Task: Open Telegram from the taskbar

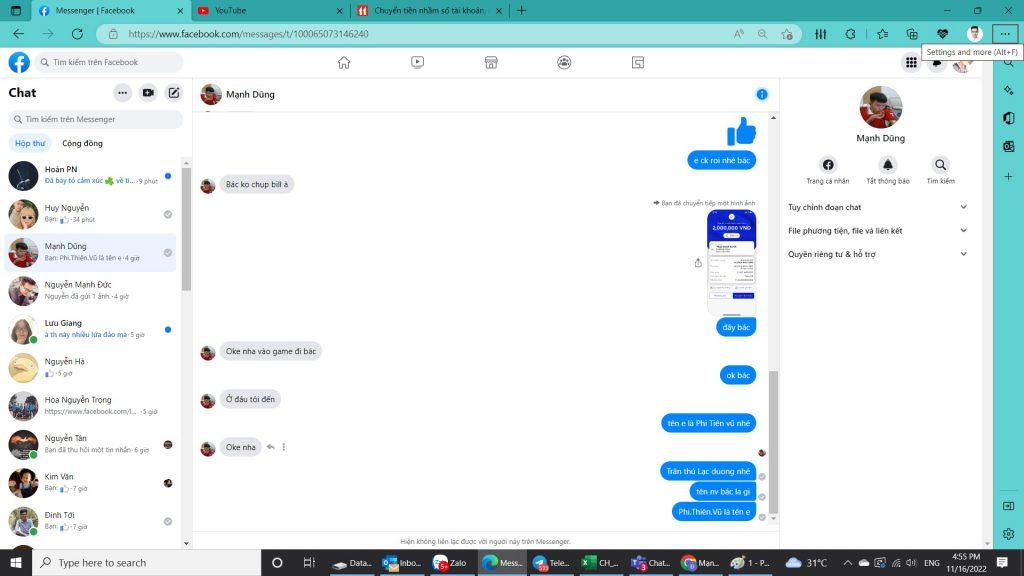Action: 551,562
